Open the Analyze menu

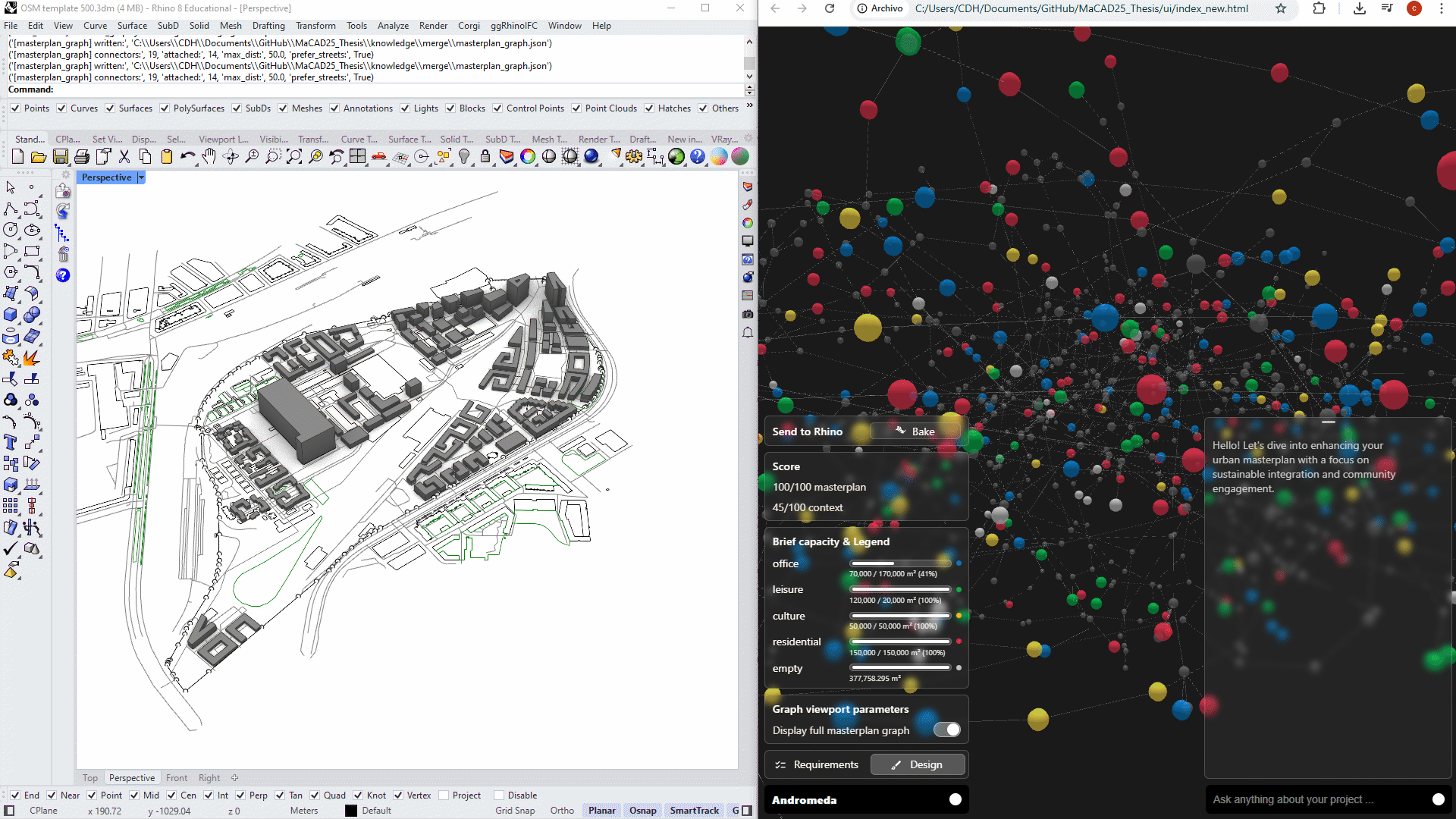coord(393,26)
